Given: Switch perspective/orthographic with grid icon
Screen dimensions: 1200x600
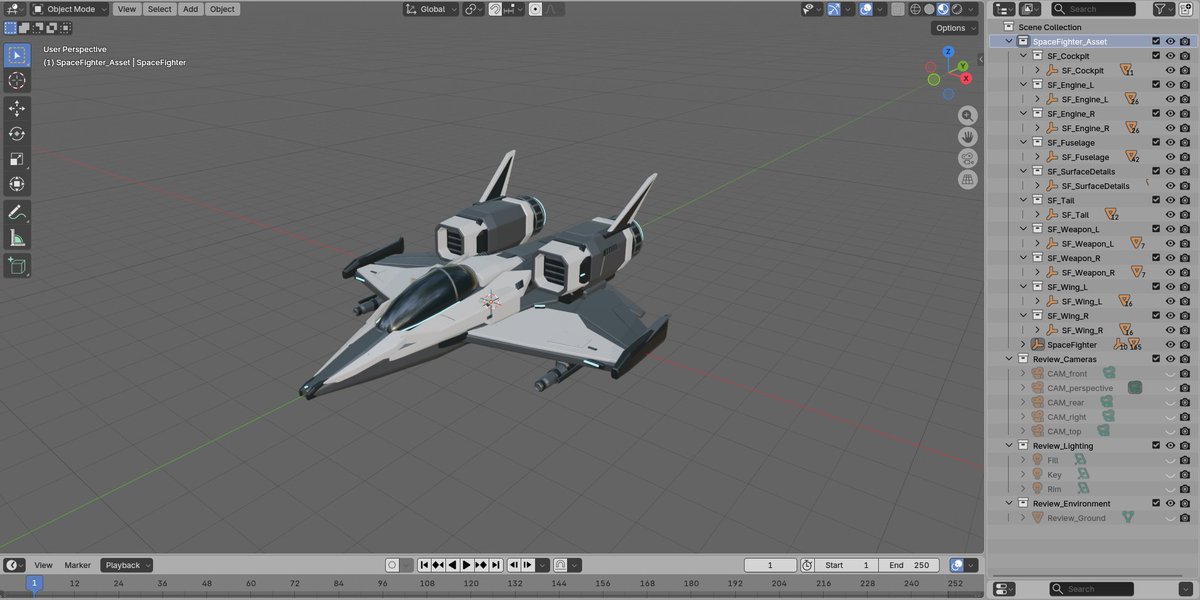Looking at the screenshot, I should [x=968, y=180].
